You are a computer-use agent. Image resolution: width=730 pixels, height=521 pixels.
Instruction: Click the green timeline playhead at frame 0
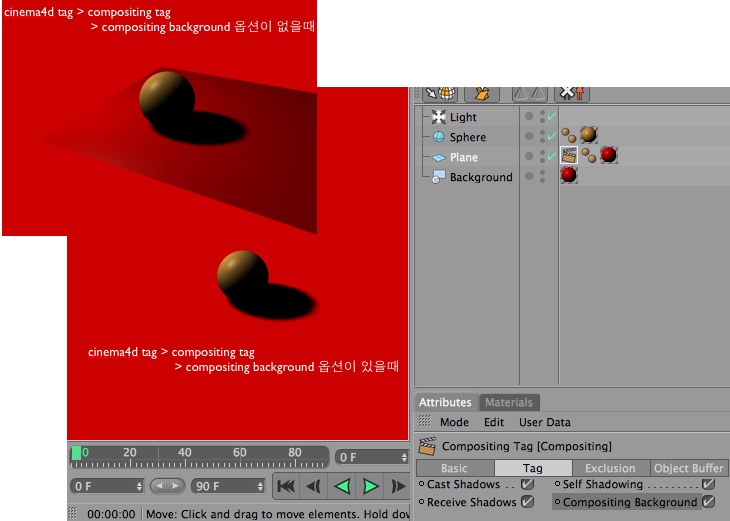coord(76,453)
